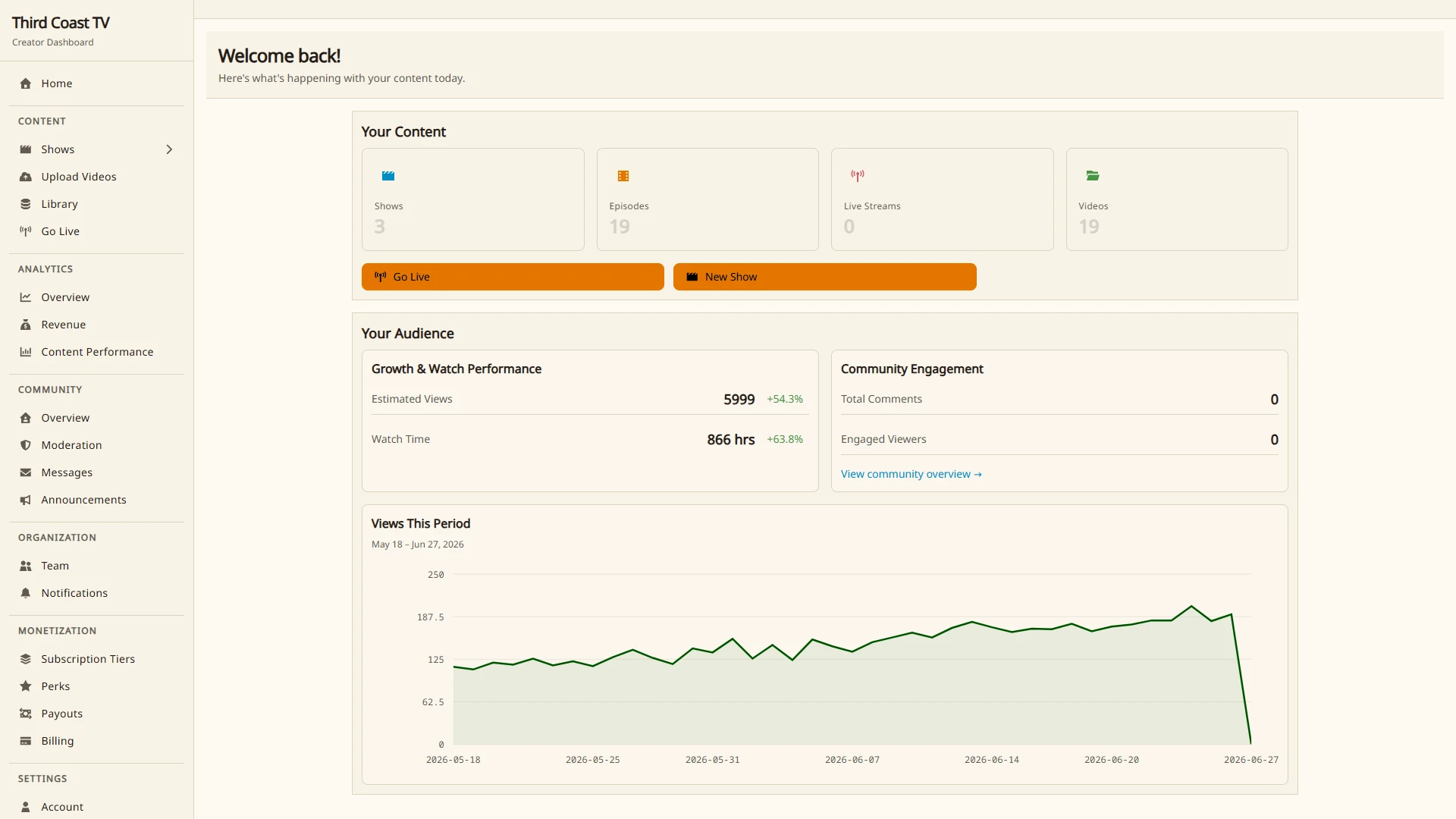
Task: Click the Notifications bell icon
Action: [x=26, y=593]
